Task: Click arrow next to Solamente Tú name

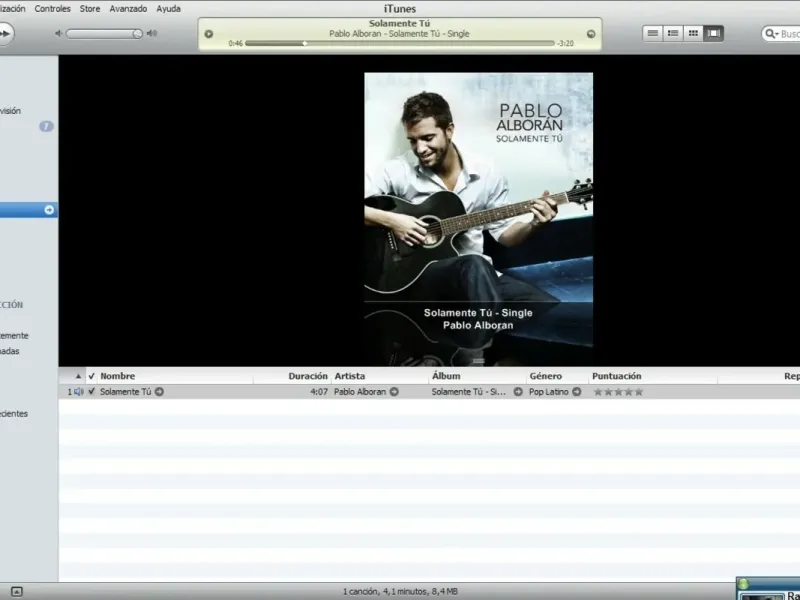Action: click(159, 392)
